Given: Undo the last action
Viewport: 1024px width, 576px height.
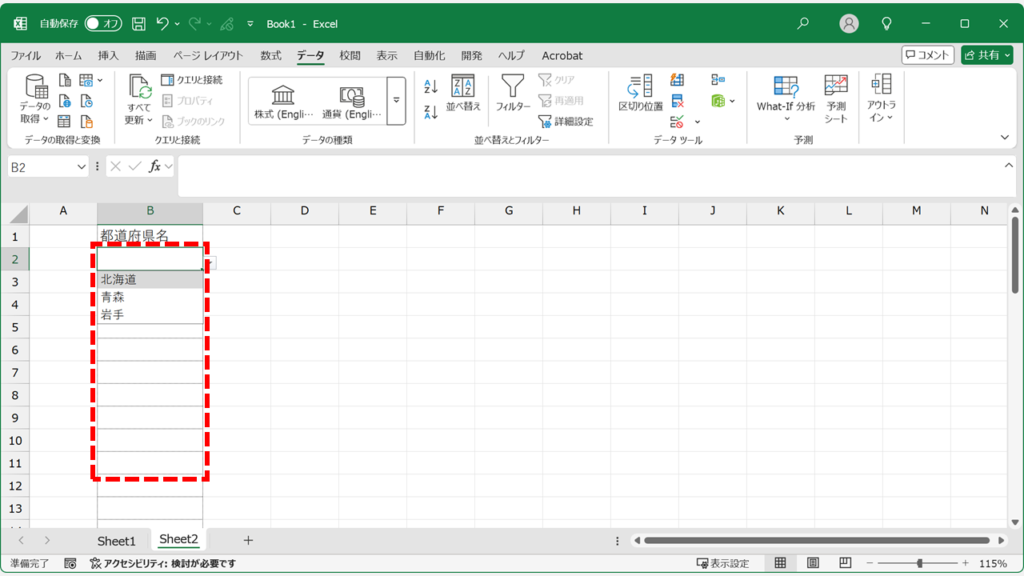Looking at the screenshot, I should coord(162,24).
